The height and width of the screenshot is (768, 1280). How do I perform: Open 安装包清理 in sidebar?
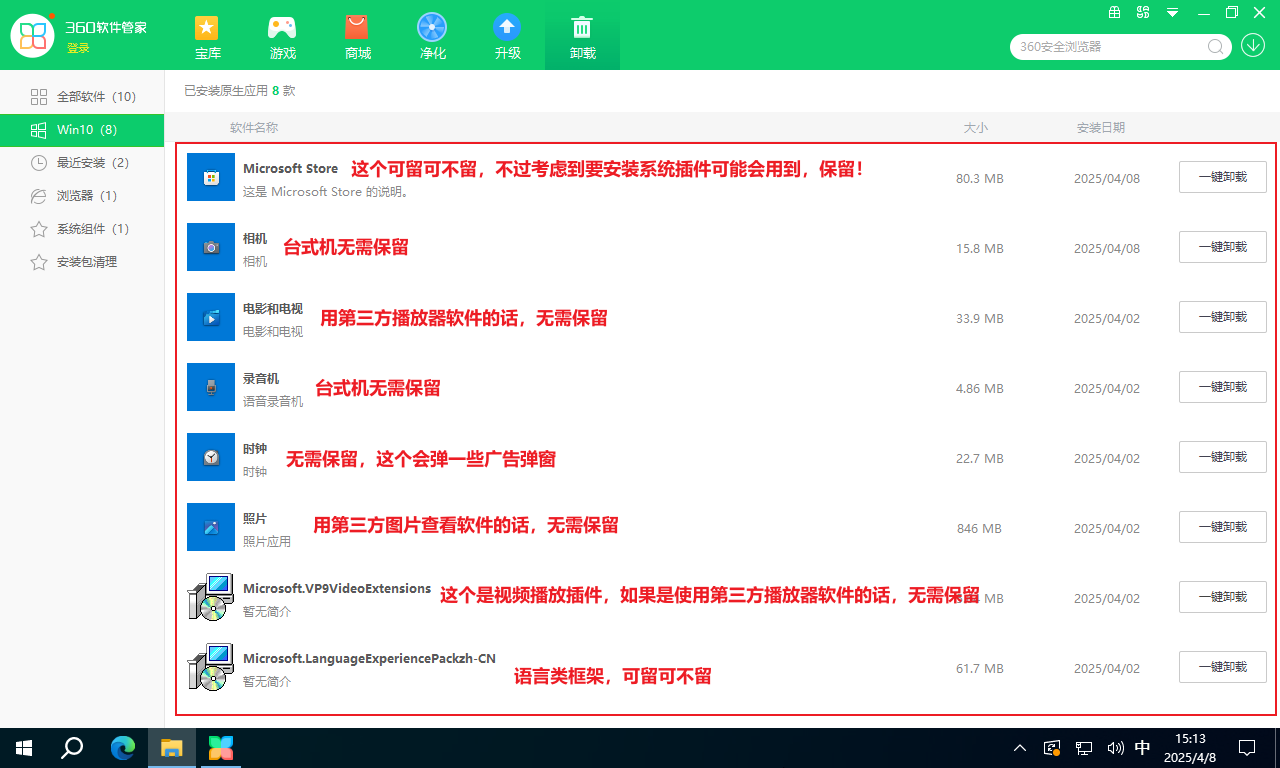click(82, 262)
